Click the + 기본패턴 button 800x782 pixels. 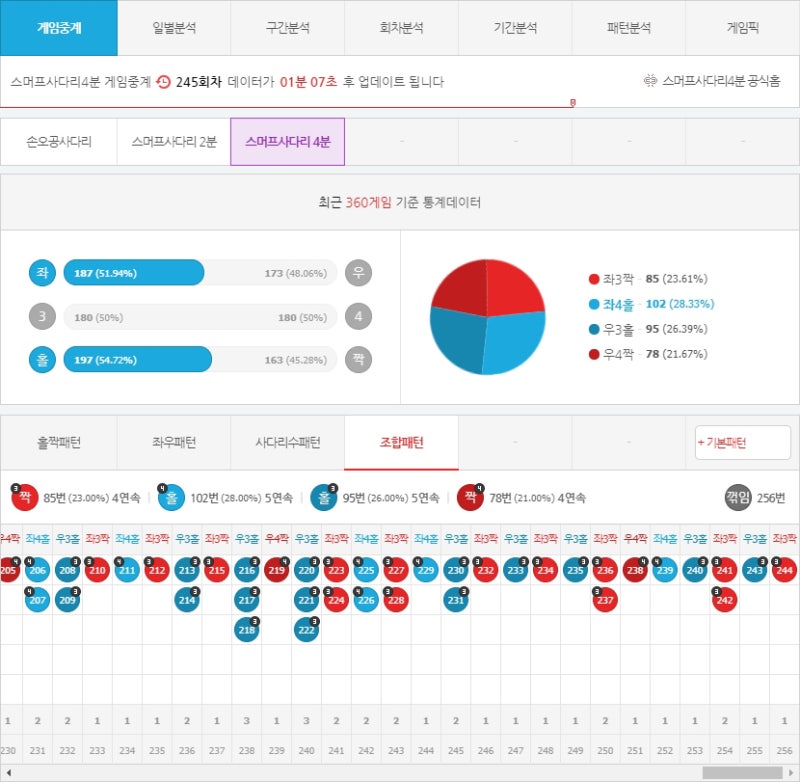click(x=742, y=442)
